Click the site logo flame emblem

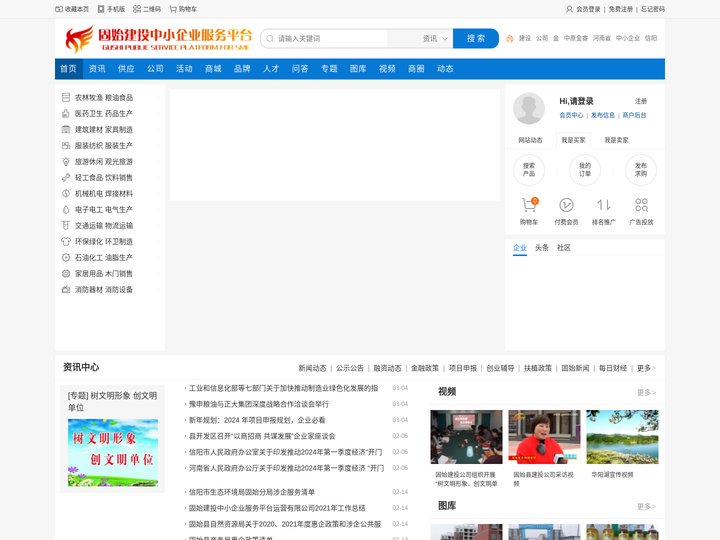point(79,39)
